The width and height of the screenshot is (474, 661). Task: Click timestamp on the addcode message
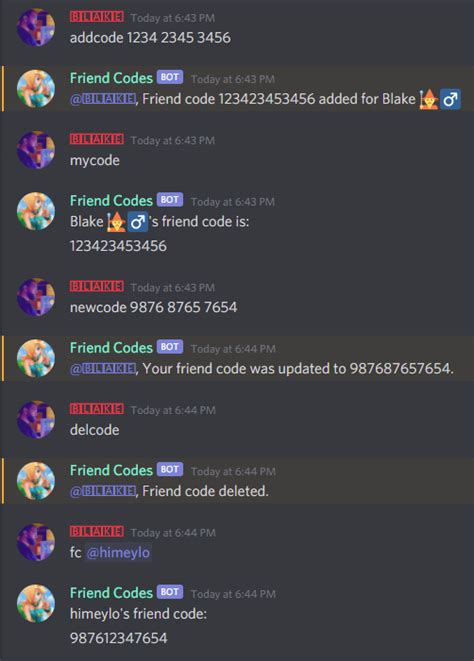click(172, 18)
